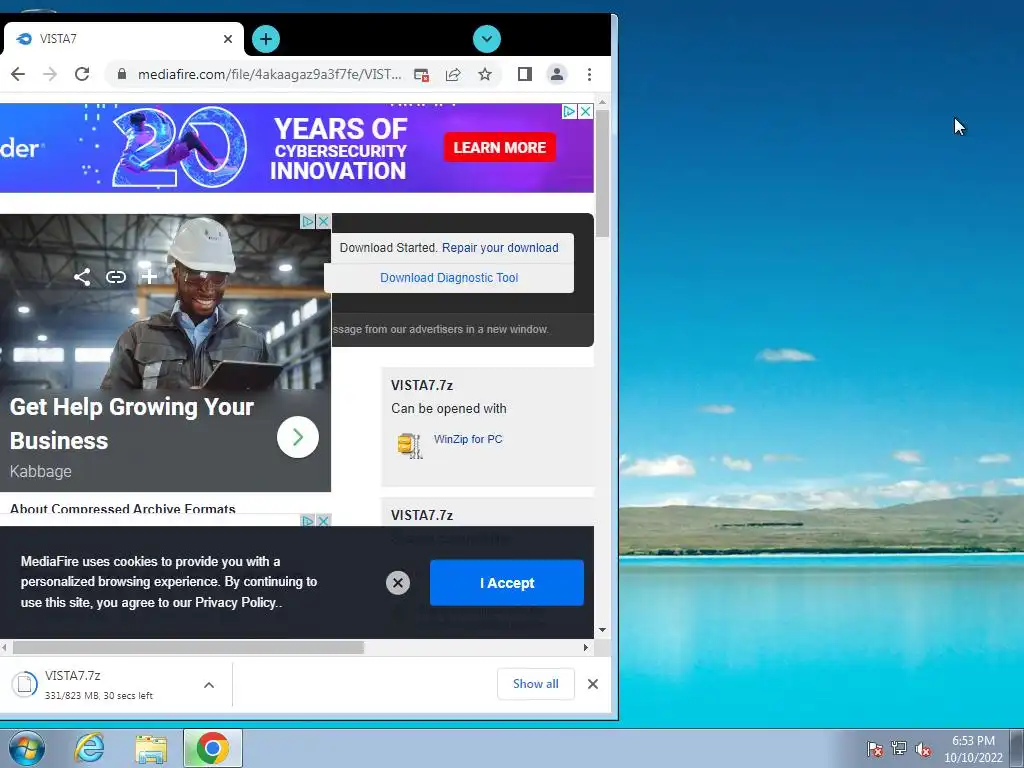Image resolution: width=1024 pixels, height=768 pixels.
Task: Click the share page icon
Action: [x=453, y=74]
